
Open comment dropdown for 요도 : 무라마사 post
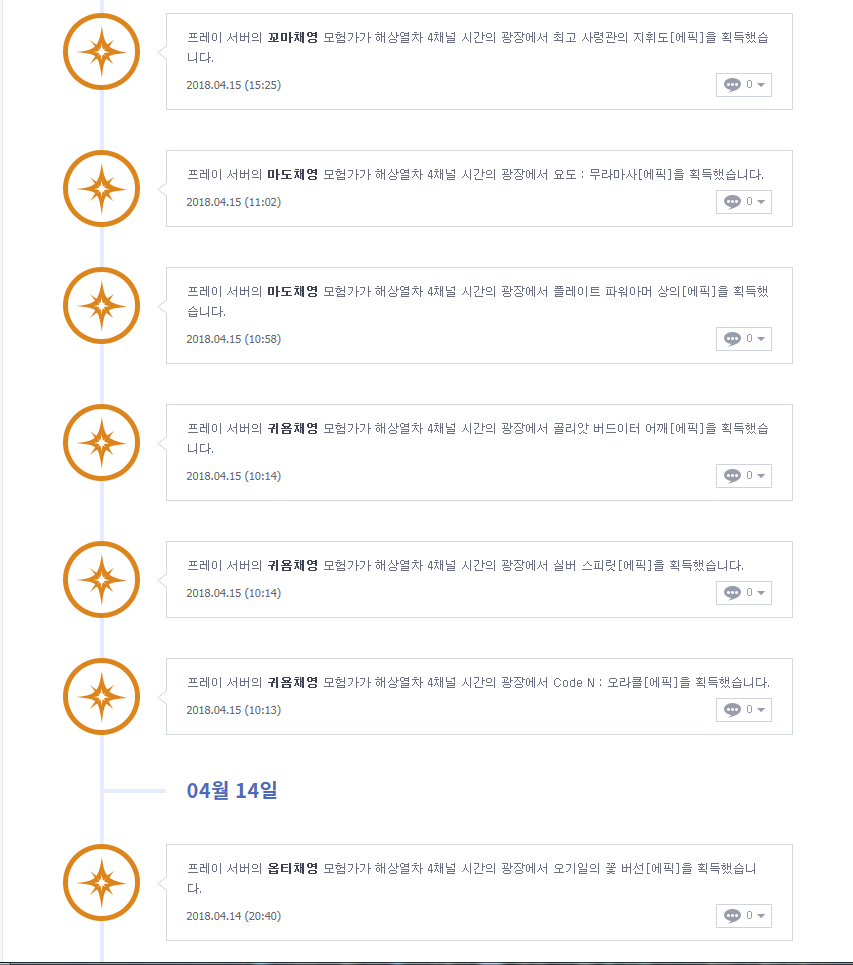pos(744,202)
